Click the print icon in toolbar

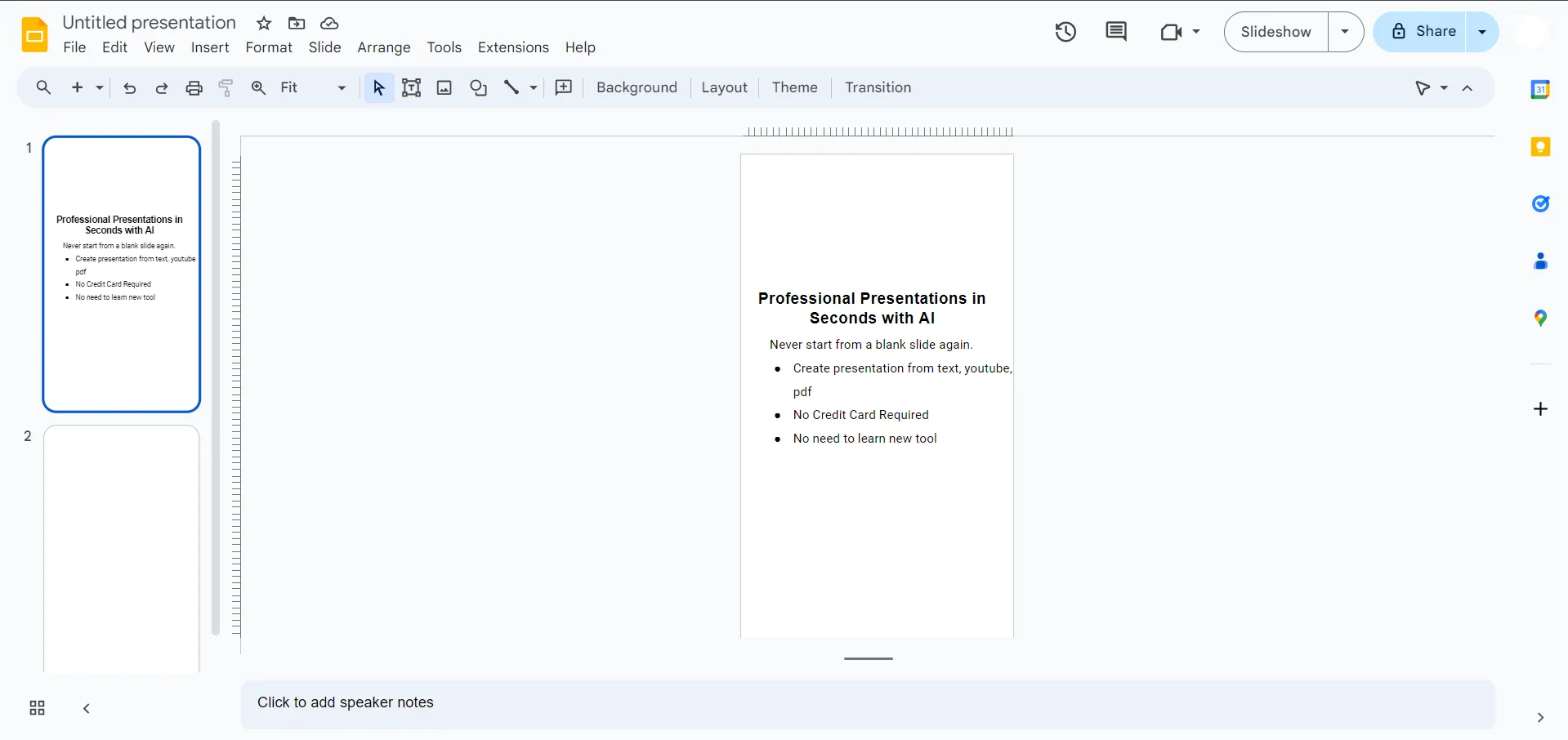[x=194, y=88]
